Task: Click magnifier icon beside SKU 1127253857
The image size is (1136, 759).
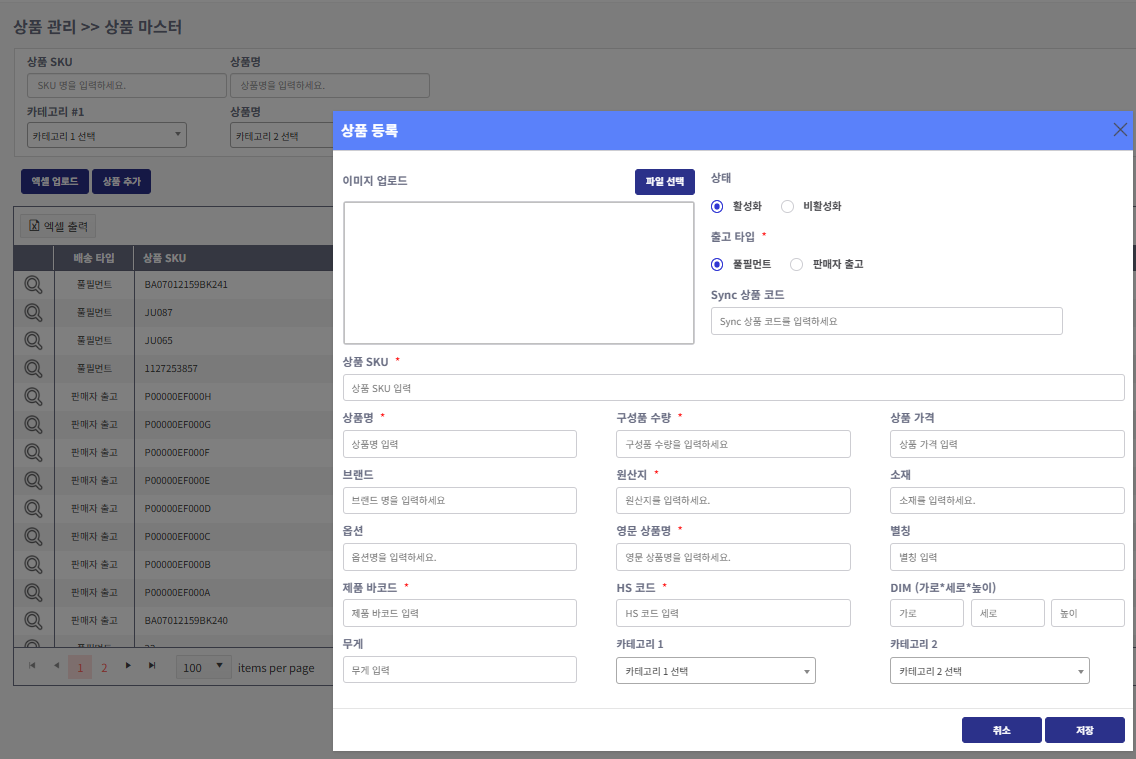Action: coord(33,369)
